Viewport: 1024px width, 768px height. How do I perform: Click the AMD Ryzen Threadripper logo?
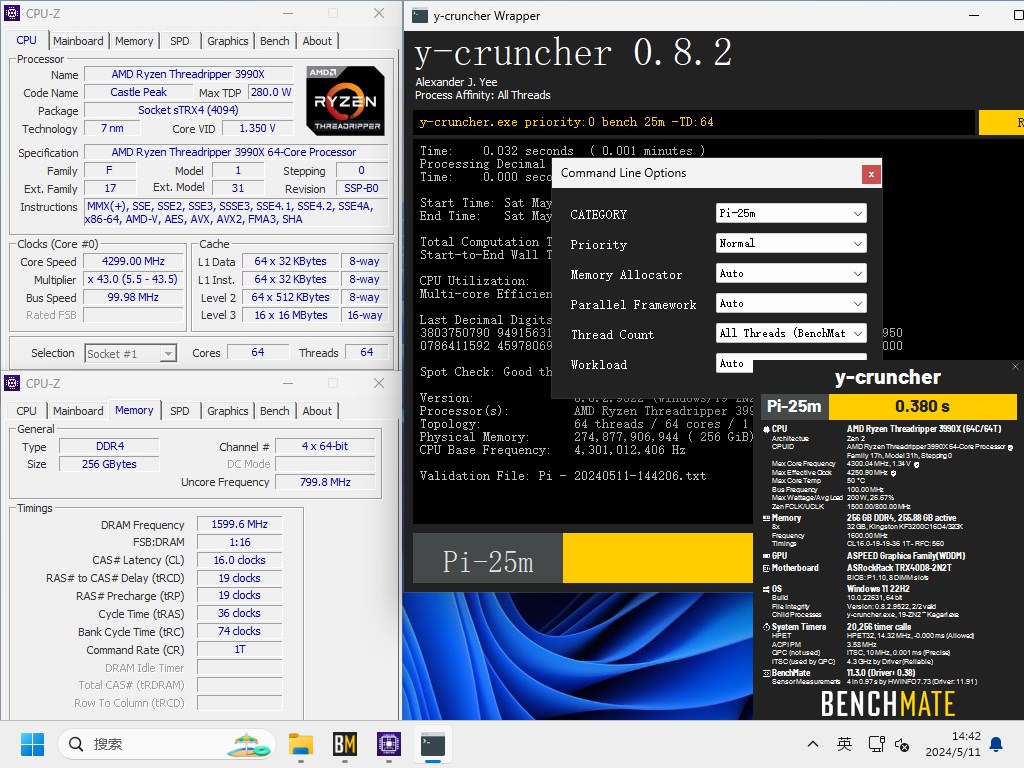[345, 101]
